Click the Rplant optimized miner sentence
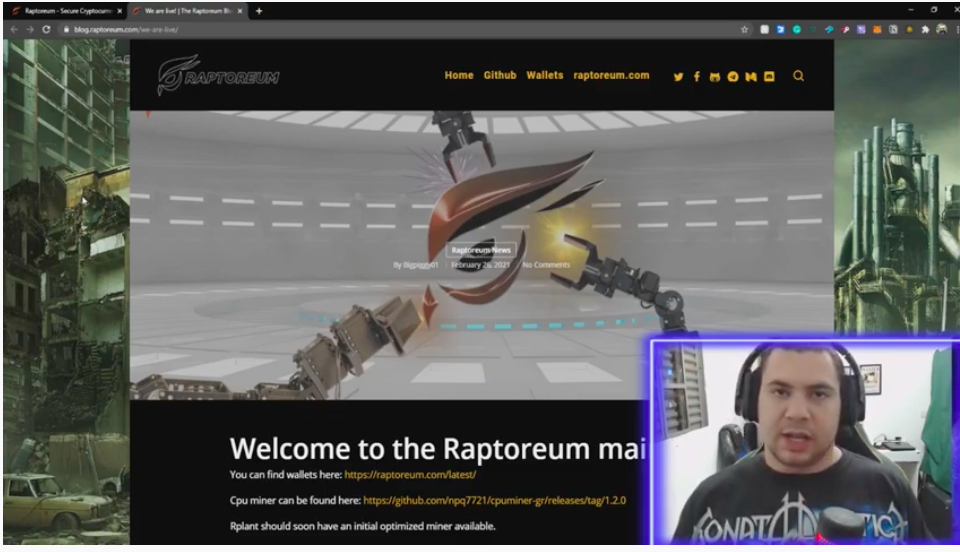 click(x=362, y=526)
